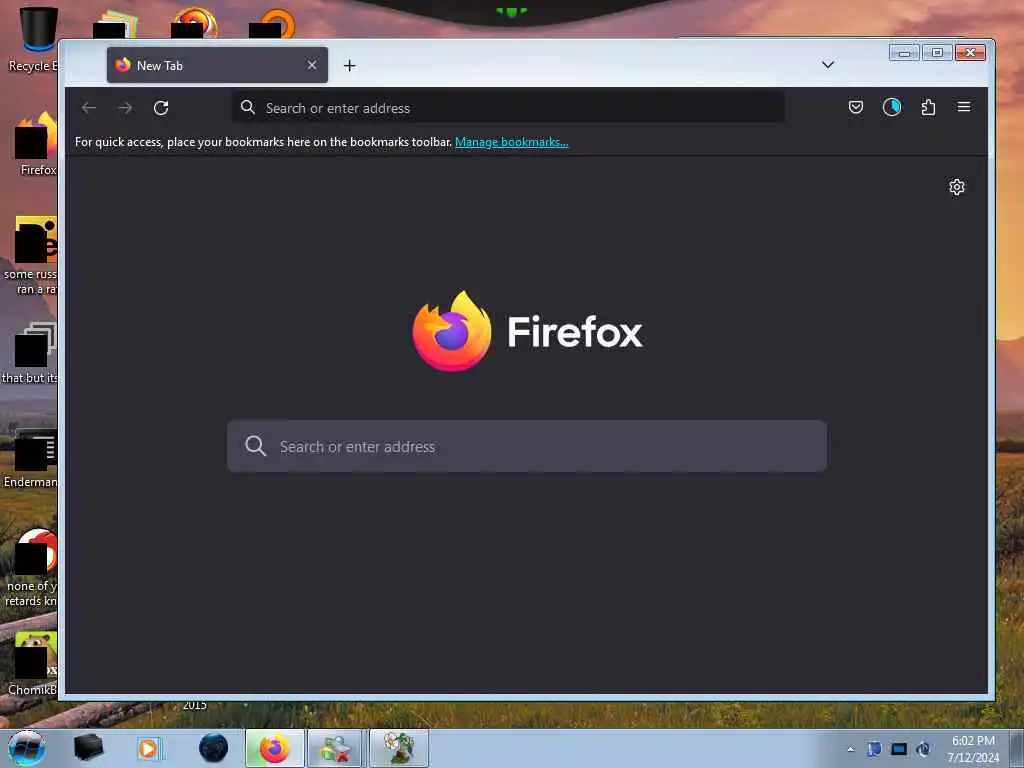Click the search icon in the page search box

(x=255, y=446)
